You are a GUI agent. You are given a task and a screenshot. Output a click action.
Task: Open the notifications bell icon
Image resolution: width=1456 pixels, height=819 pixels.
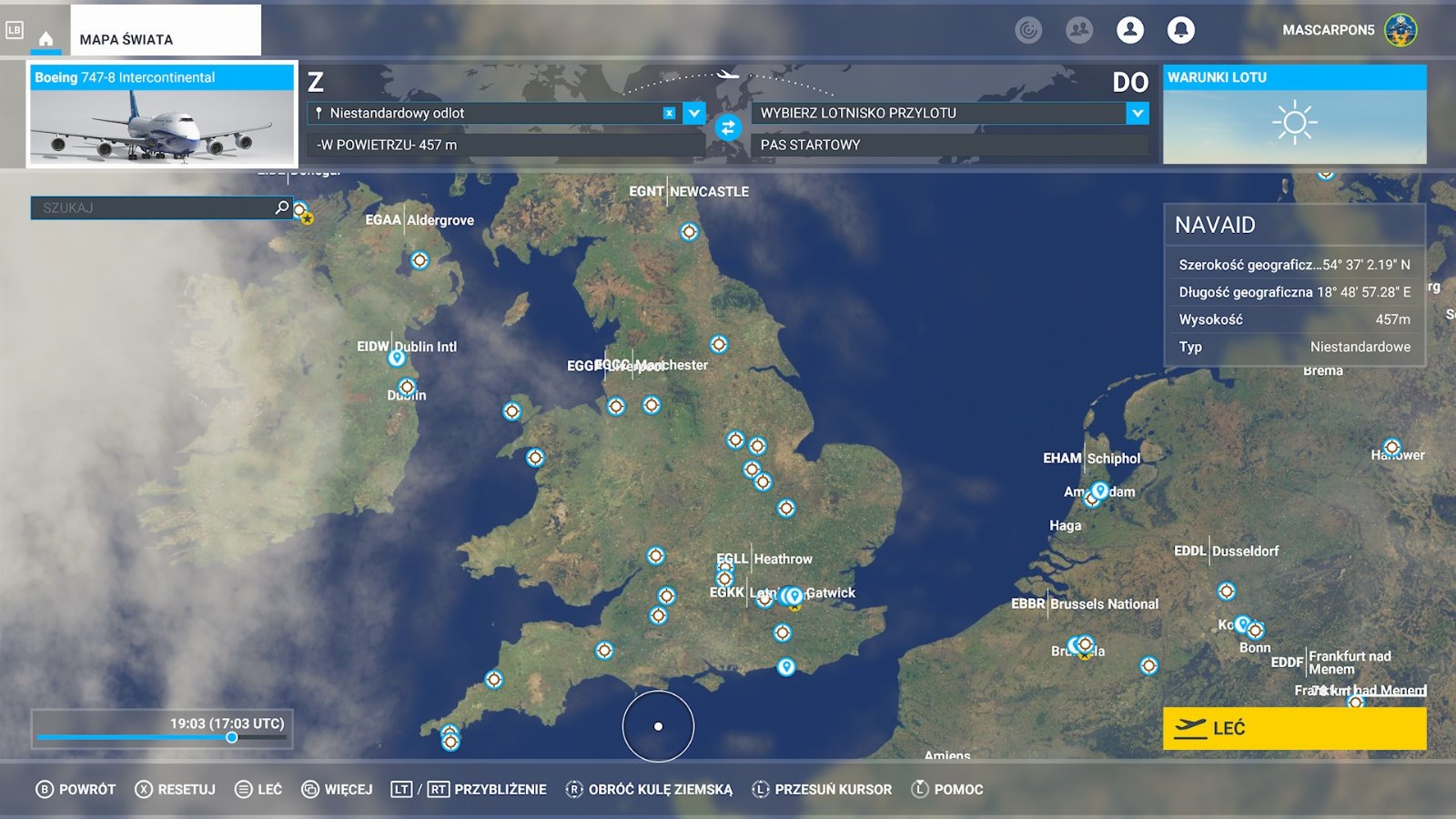1180,30
